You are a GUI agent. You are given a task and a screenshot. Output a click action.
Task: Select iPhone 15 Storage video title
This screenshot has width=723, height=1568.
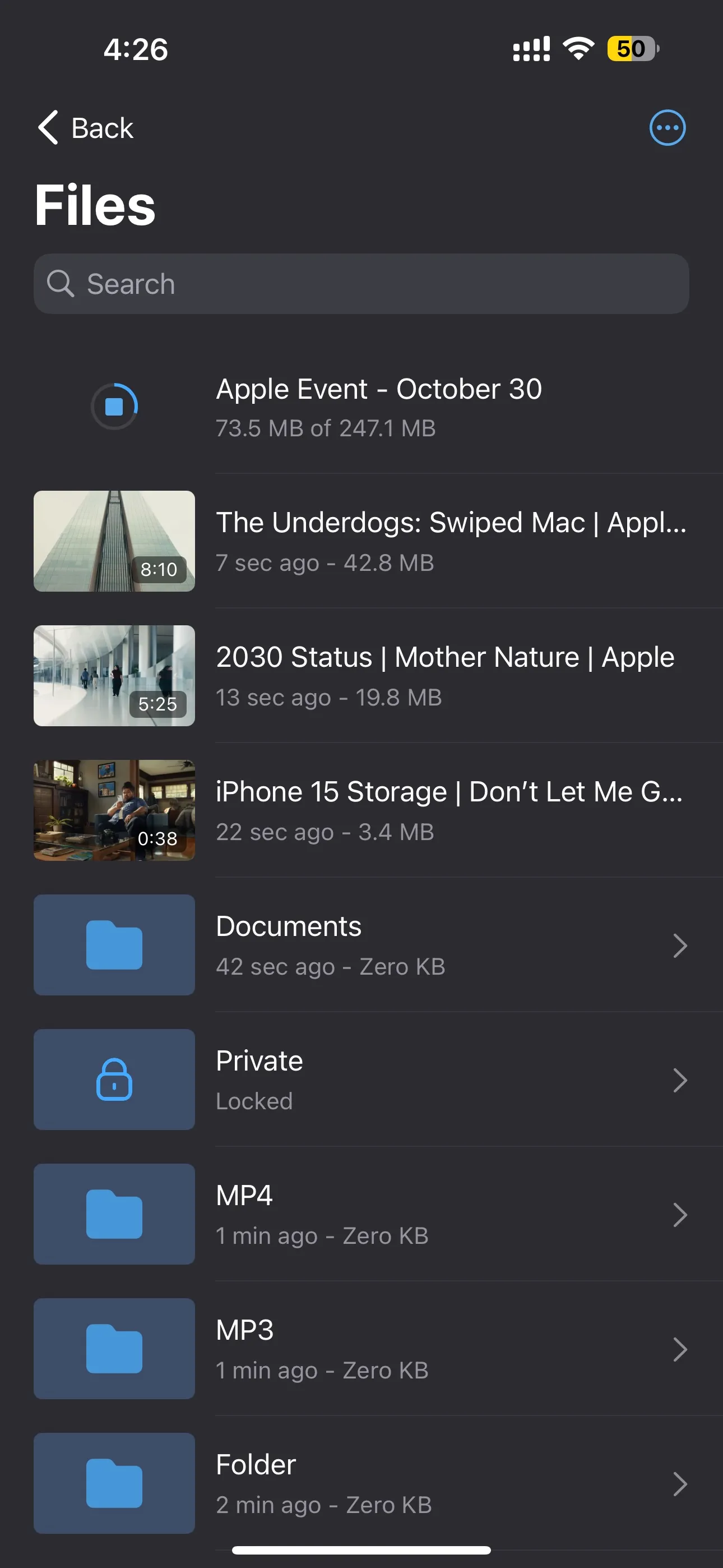click(449, 792)
